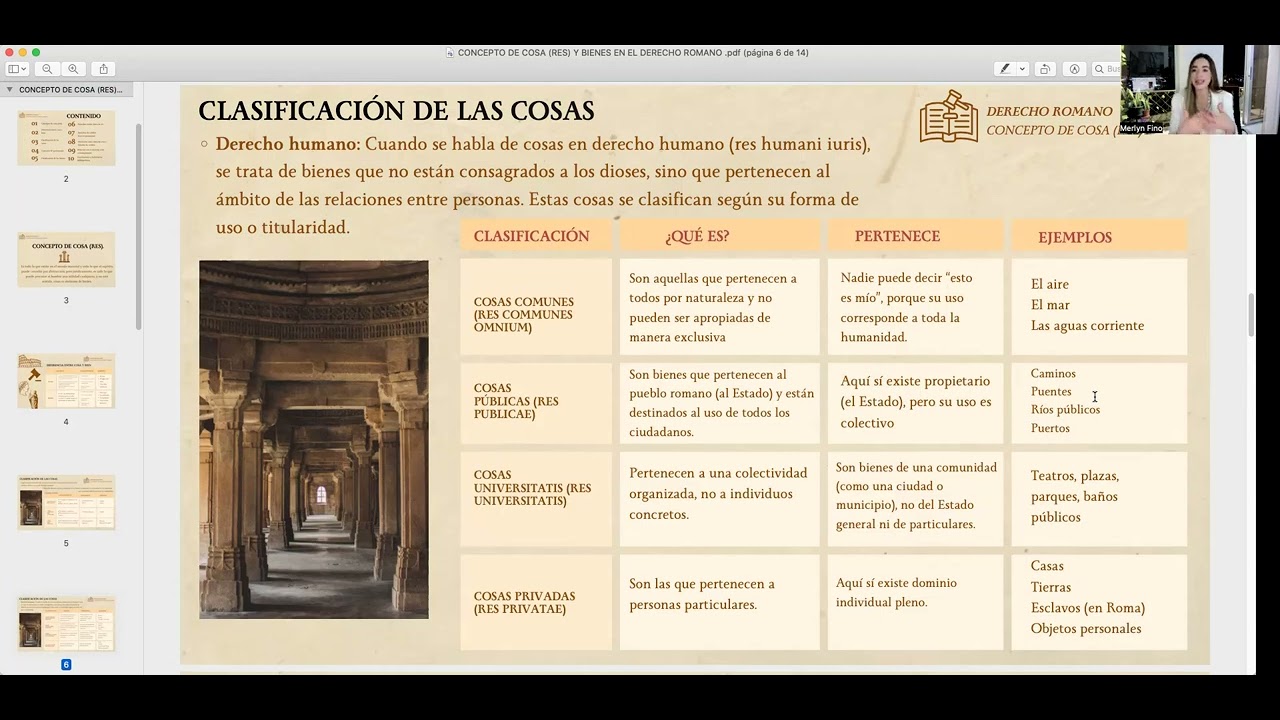Click the law book and gavel logo
The image size is (1280, 720).
[x=949, y=116]
